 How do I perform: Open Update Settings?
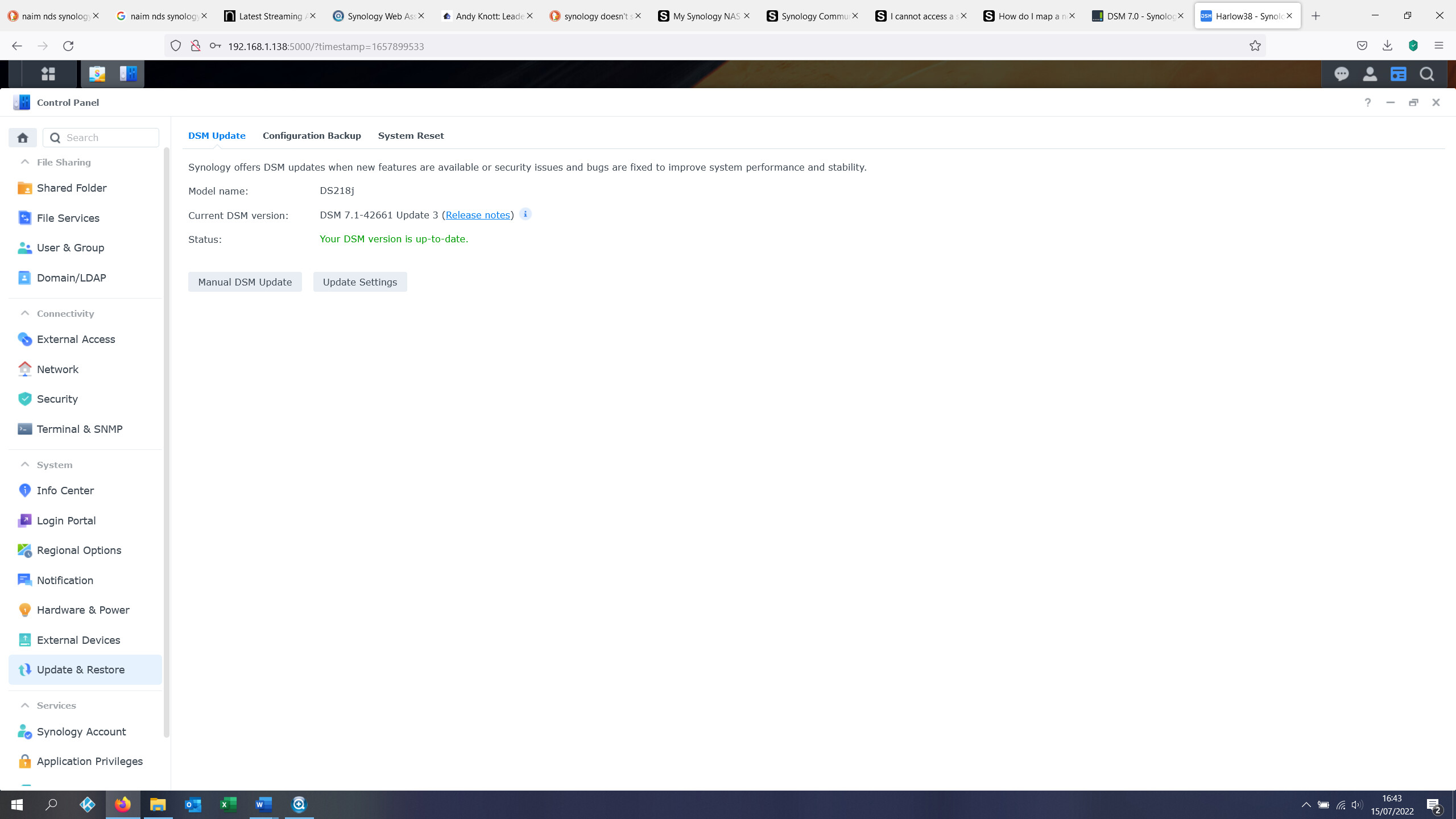pos(360,282)
